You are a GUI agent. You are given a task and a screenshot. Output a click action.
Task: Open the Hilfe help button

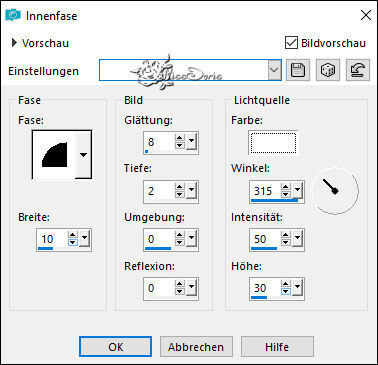[x=277, y=347]
